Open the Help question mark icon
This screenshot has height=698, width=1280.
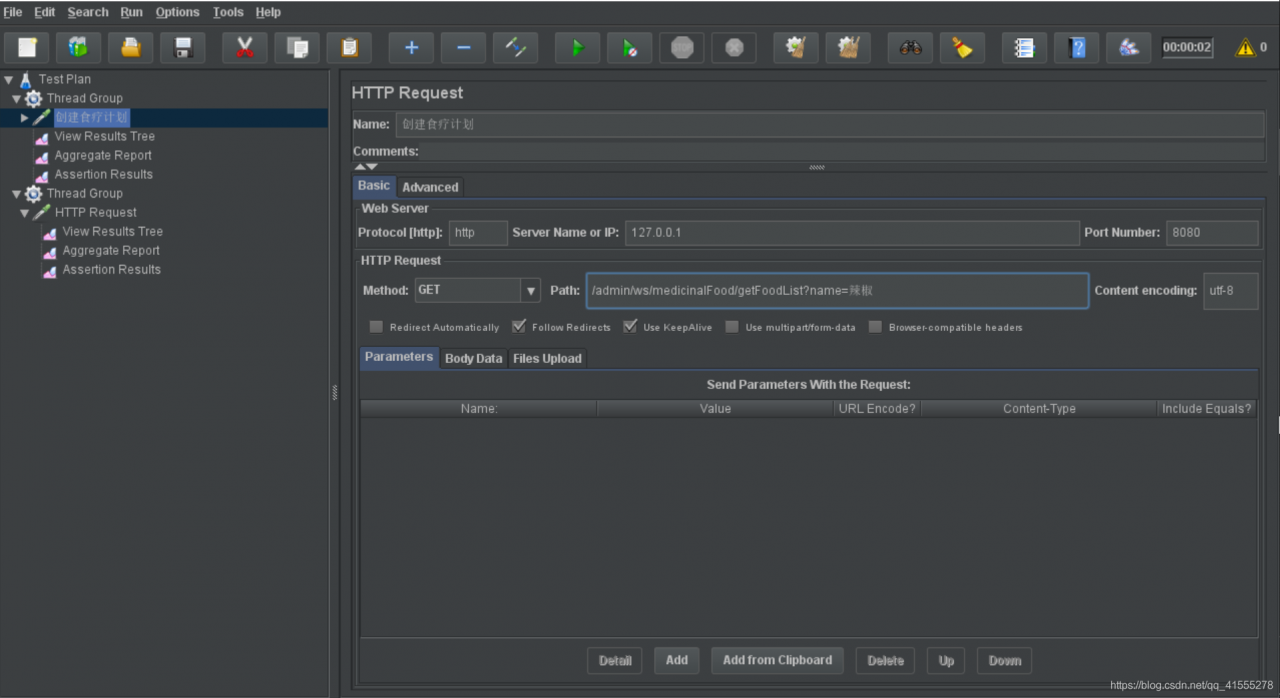1076,47
